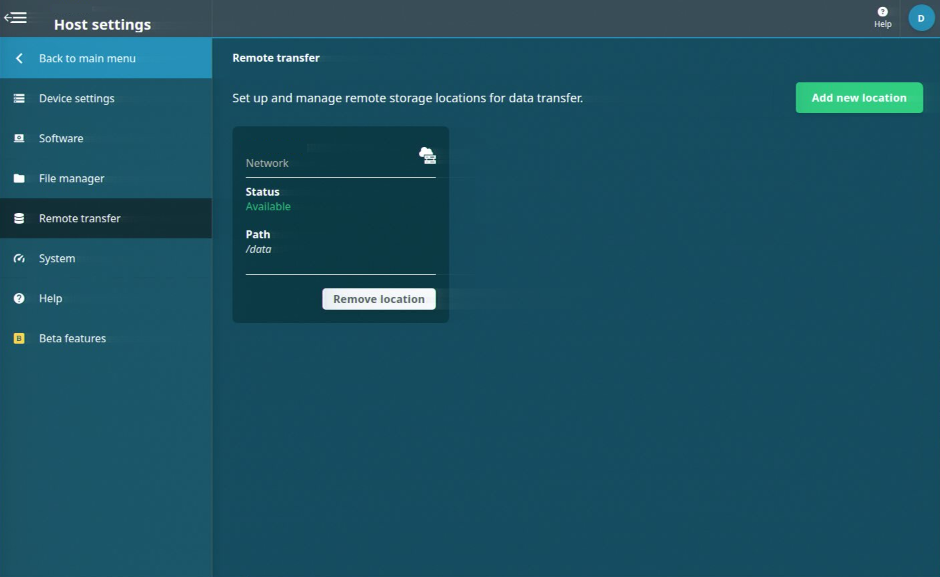Viewport: 940px width, 577px height.
Task: Select Remote transfer in the sidebar
Action: click(80, 218)
